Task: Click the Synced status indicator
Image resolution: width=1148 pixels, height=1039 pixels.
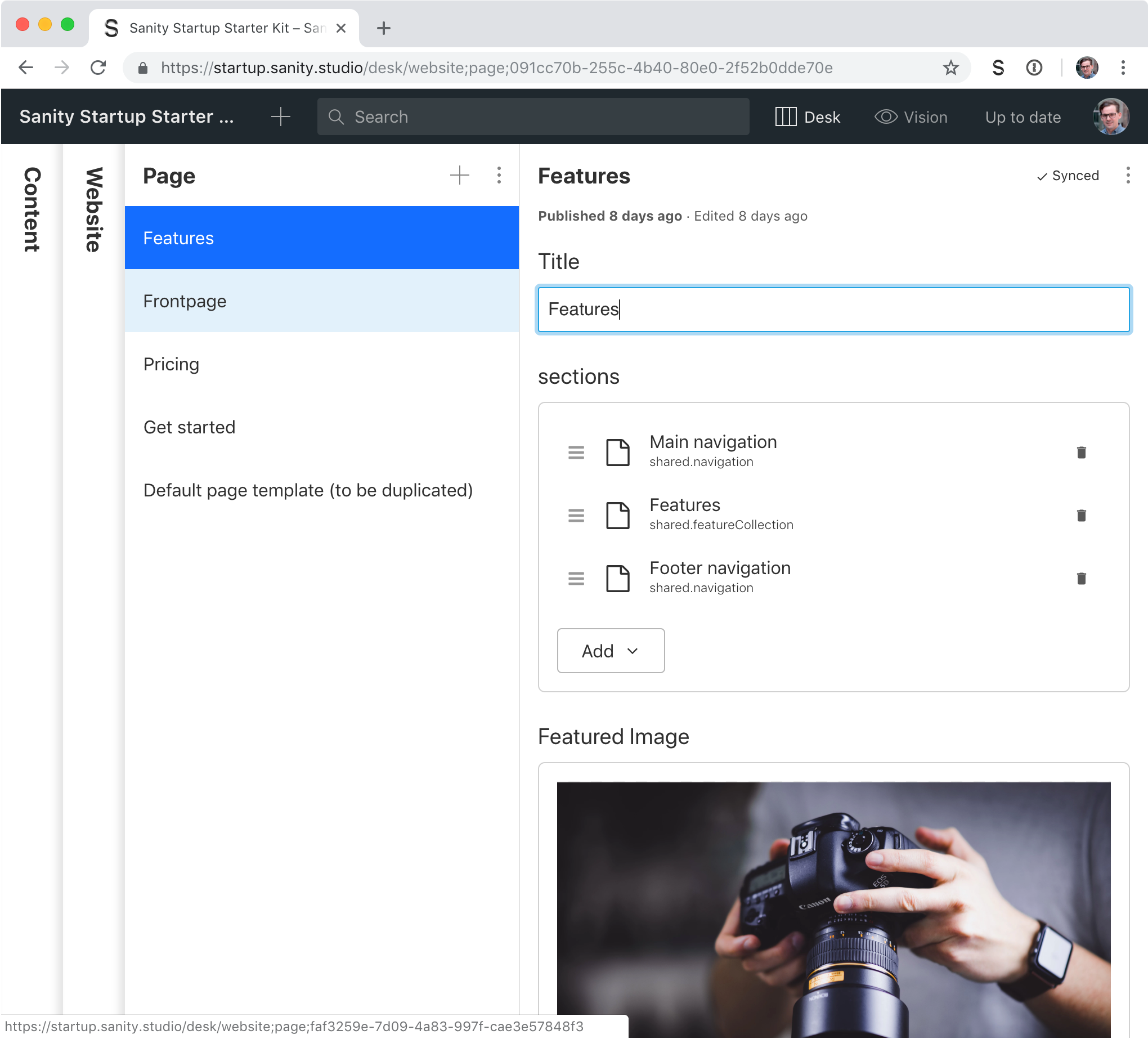Action: click(1065, 176)
